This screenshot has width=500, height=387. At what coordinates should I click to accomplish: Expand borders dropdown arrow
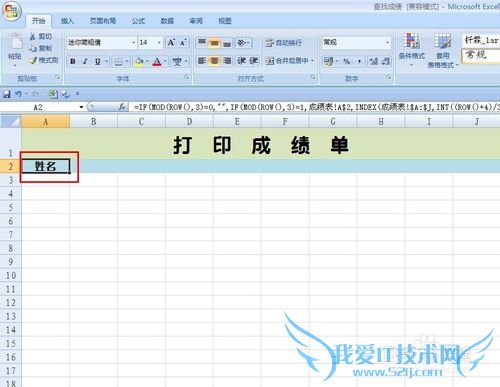point(127,62)
